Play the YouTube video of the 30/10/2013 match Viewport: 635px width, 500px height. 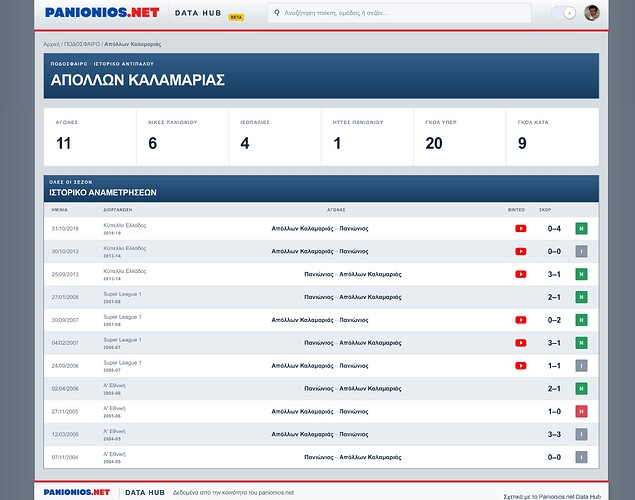520,251
